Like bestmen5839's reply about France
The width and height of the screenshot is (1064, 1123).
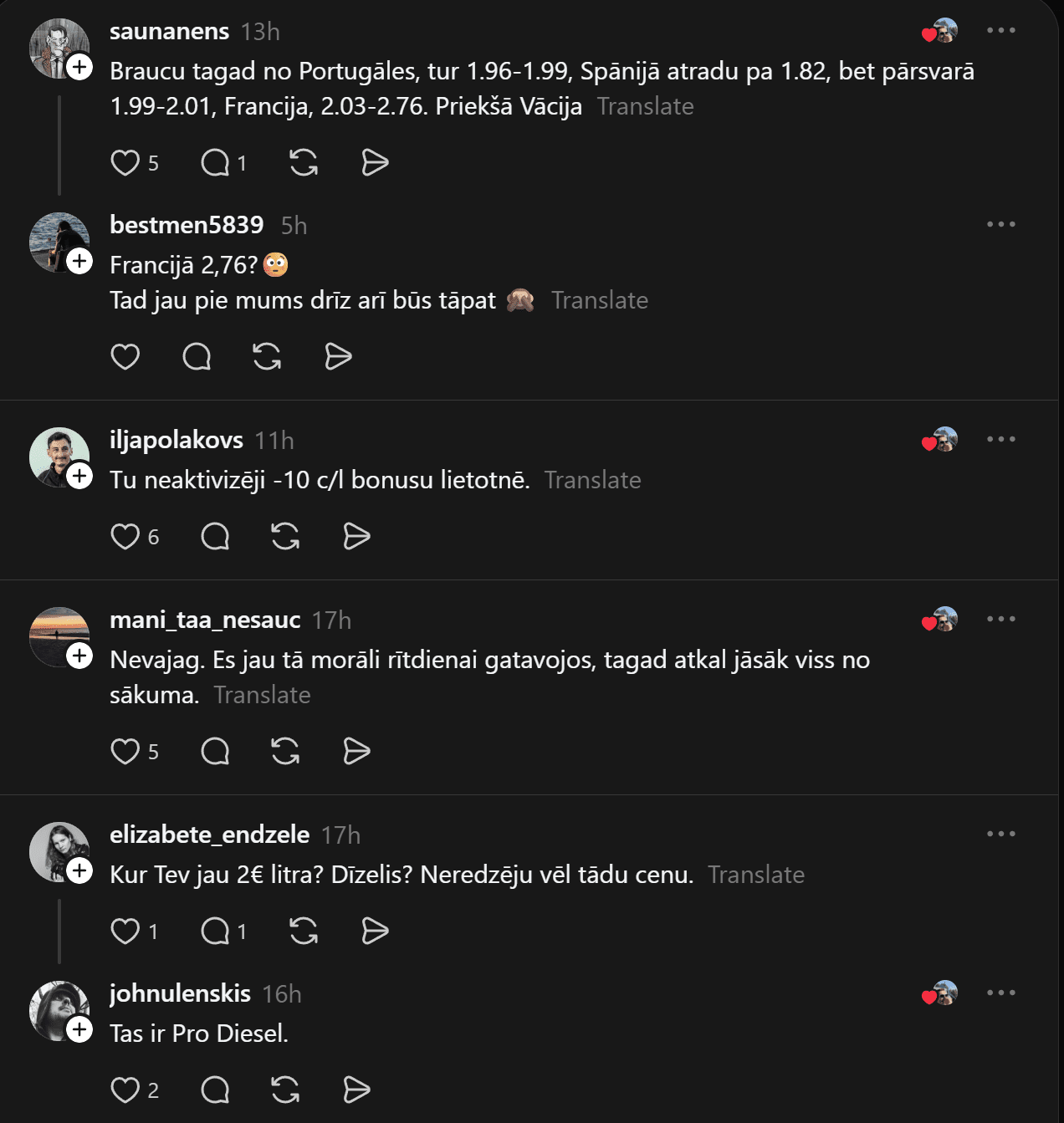[125, 356]
